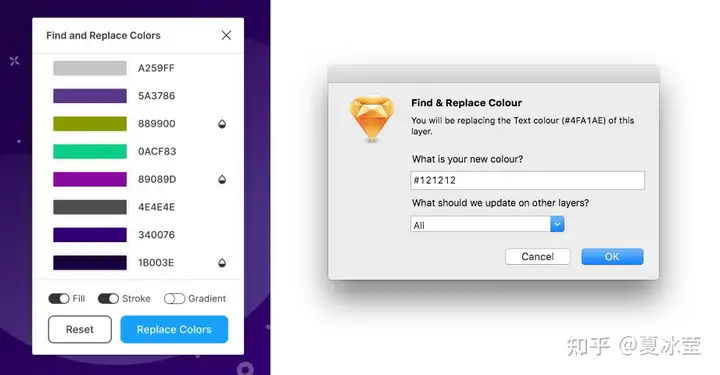Viewport: 720px width, 375px height.
Task: Enable the Gradient switch
Action: pyautogui.click(x=174, y=299)
